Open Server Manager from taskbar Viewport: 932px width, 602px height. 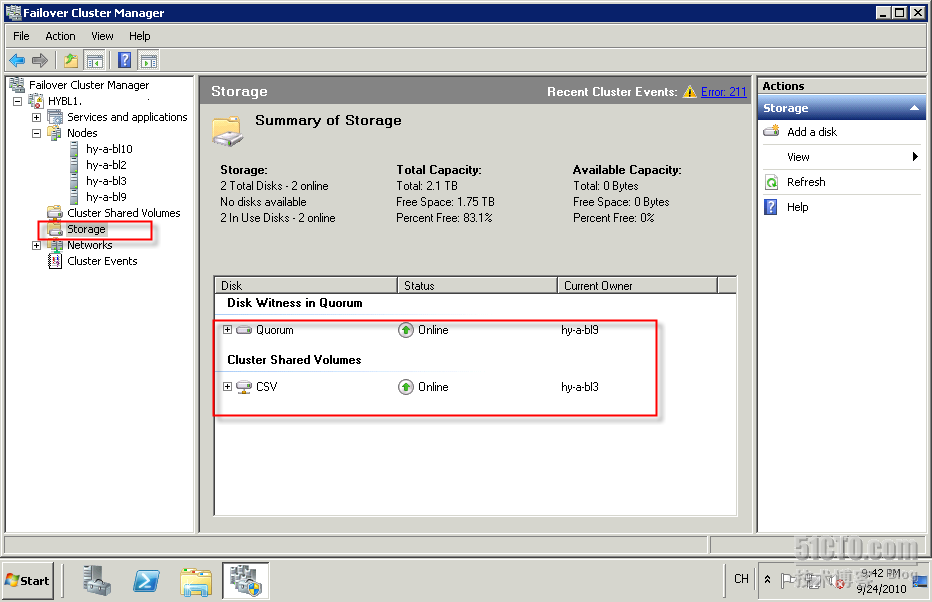pyautogui.click(x=96, y=580)
